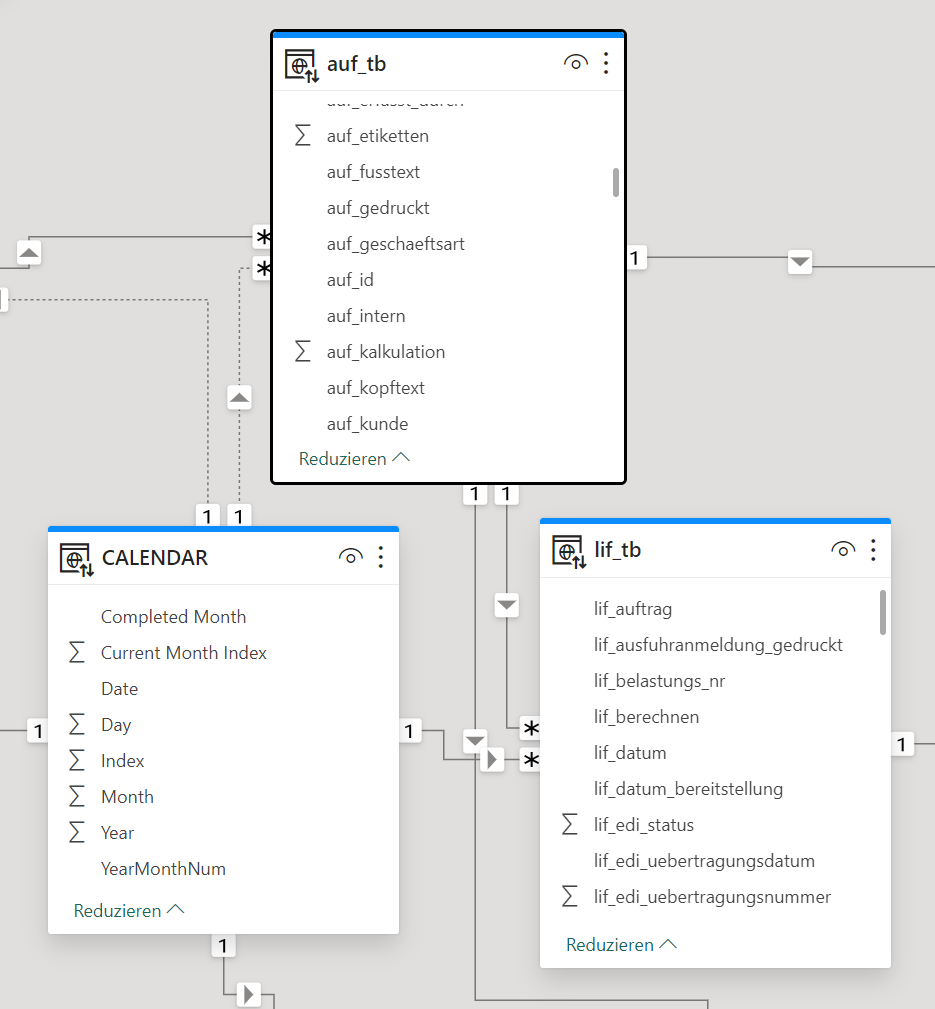
Task: Click the up relationship arrow left of auf_tb
Action: (29, 252)
